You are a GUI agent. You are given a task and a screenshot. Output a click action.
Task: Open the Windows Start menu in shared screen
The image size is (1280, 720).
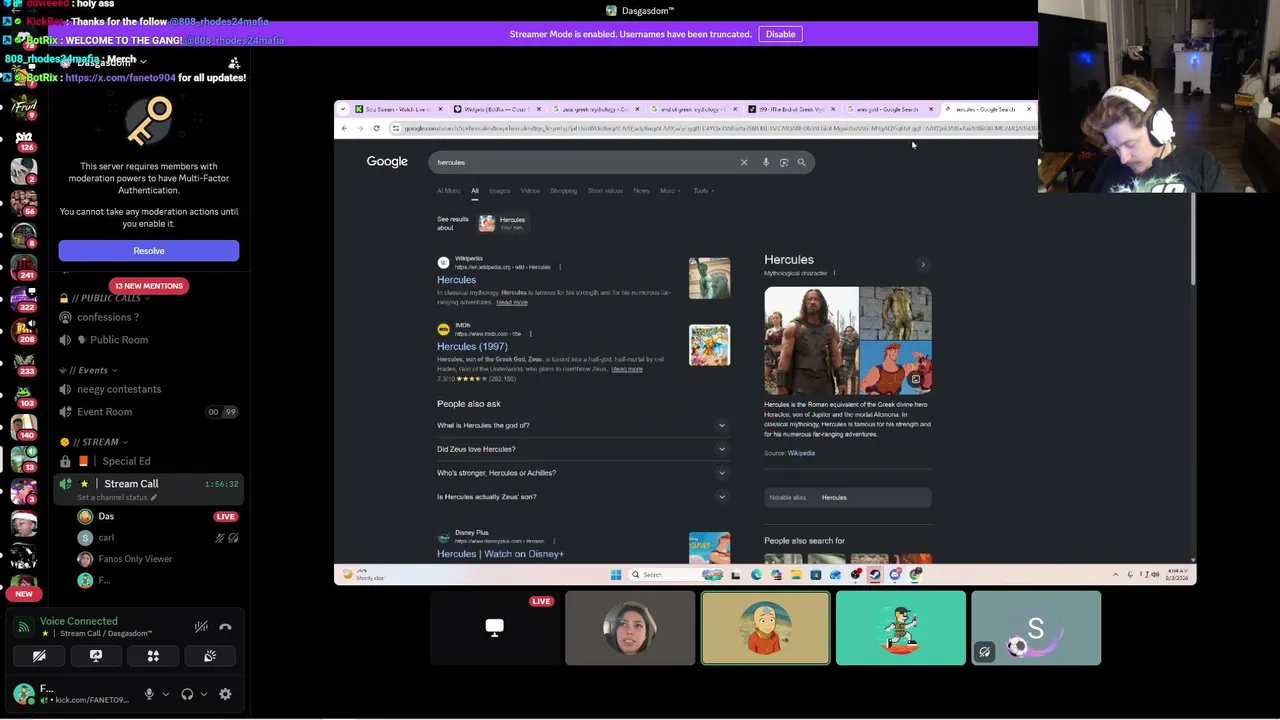coord(616,575)
